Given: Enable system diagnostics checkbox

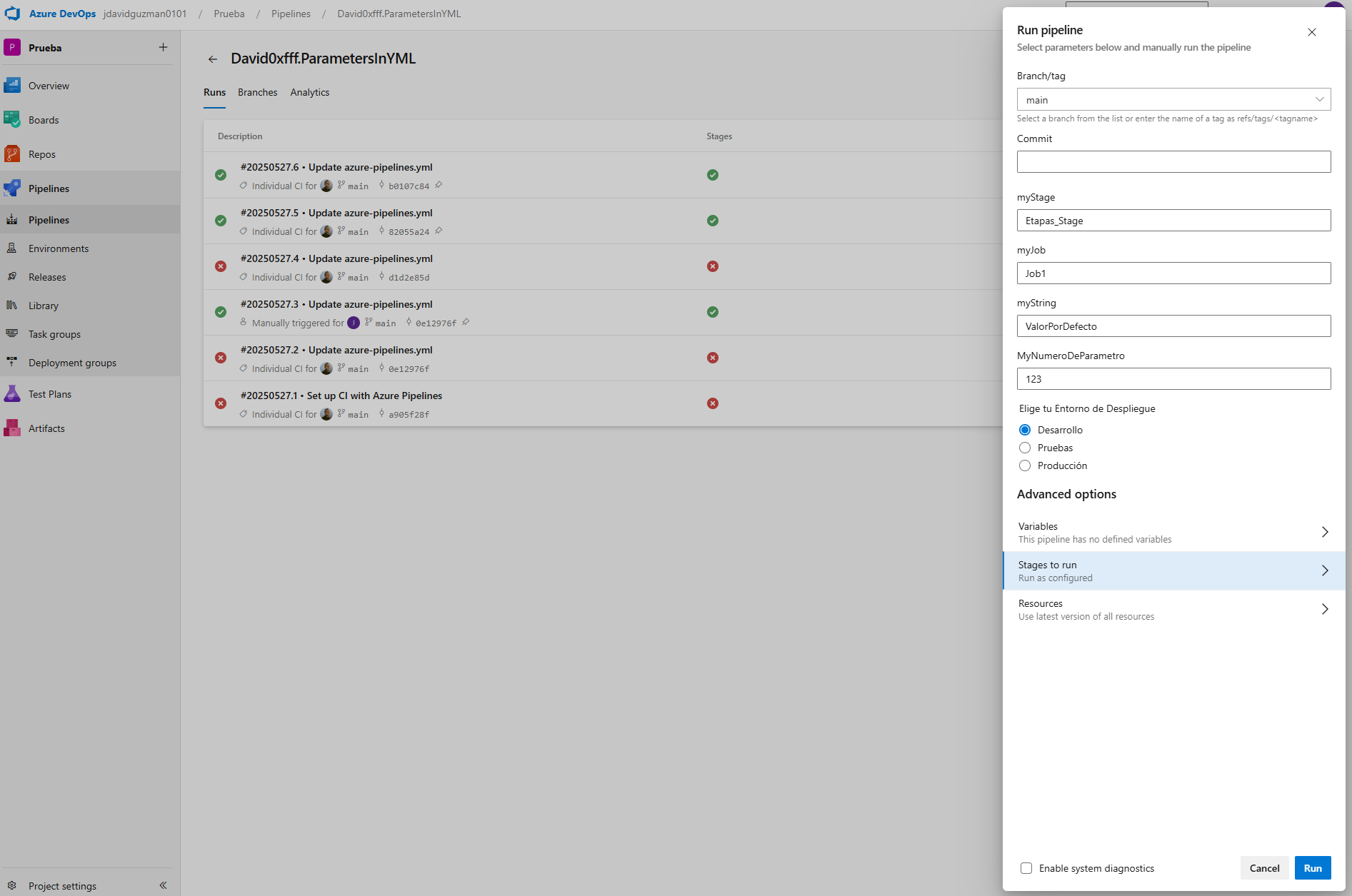Looking at the screenshot, I should click(x=1026, y=868).
